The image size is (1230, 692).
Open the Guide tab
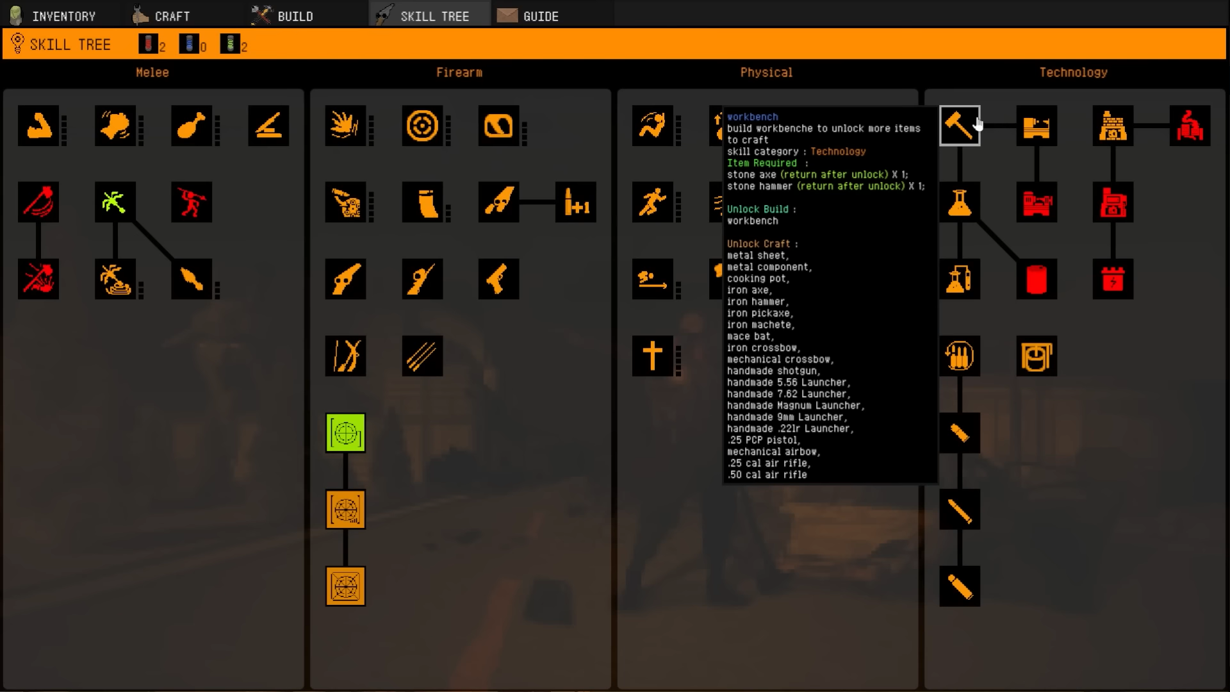point(530,16)
